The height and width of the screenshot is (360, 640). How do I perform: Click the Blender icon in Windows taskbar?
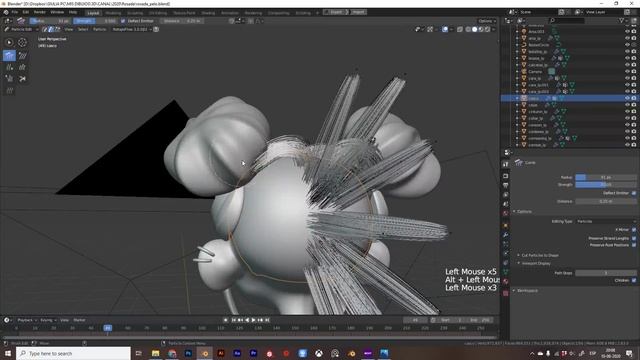click(x=205, y=353)
